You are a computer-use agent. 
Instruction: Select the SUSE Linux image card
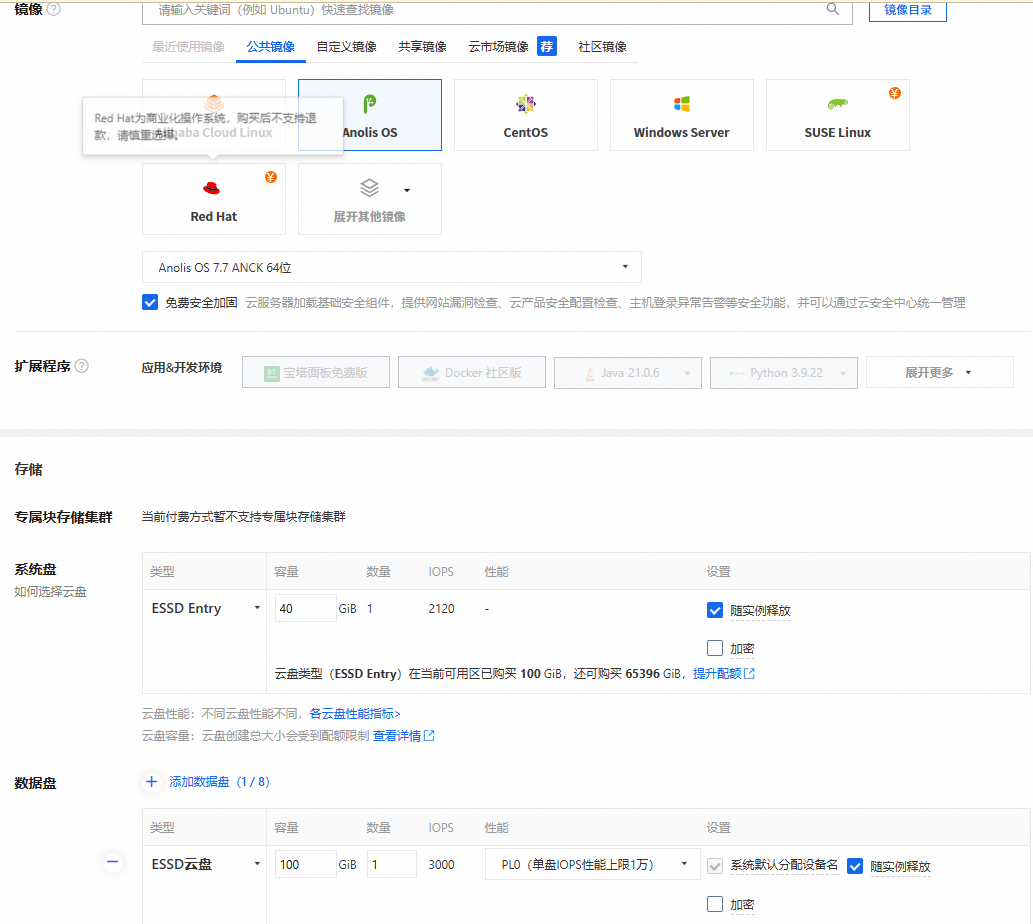pos(837,115)
